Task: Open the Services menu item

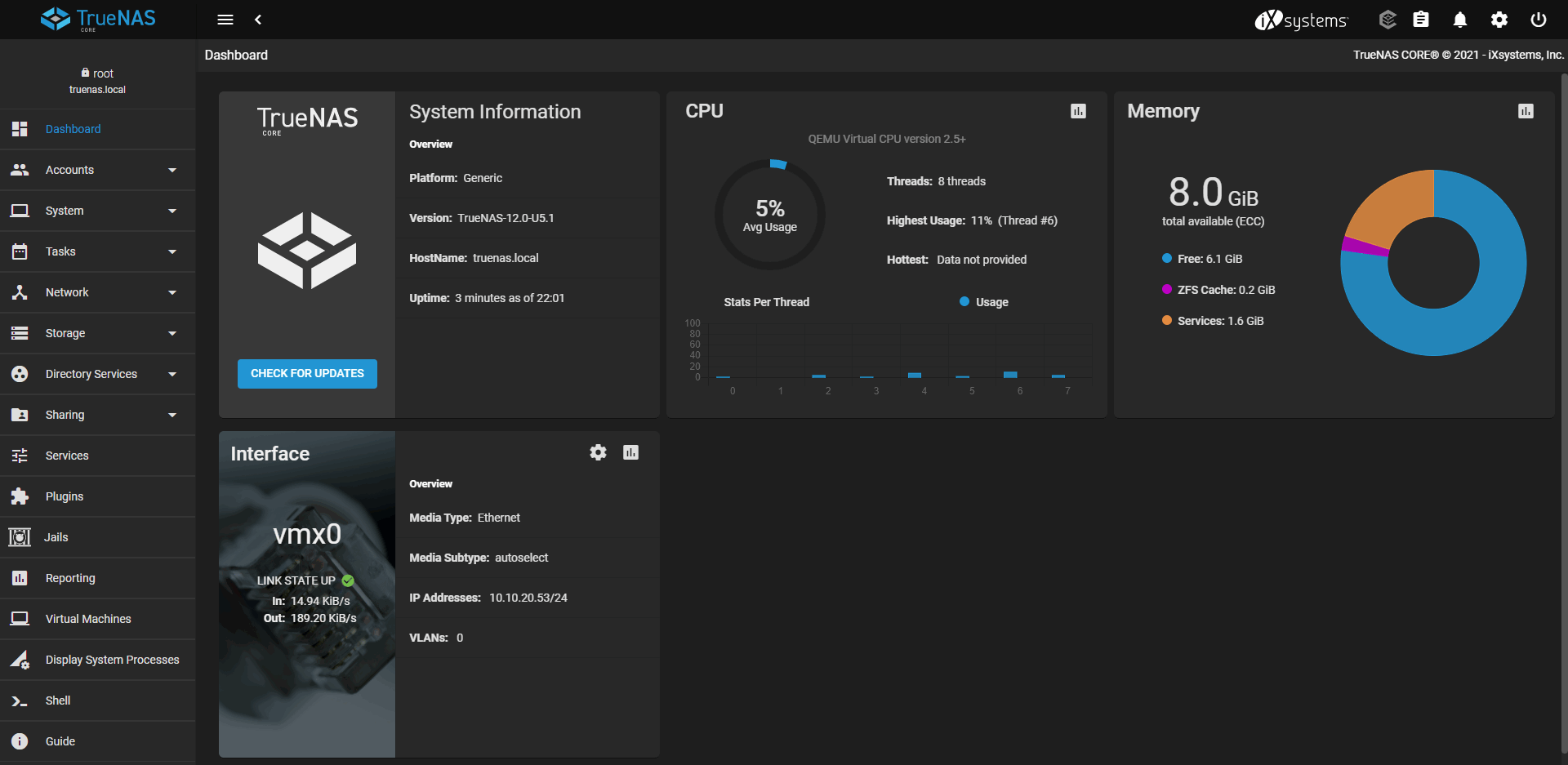Action: pyautogui.click(x=98, y=456)
